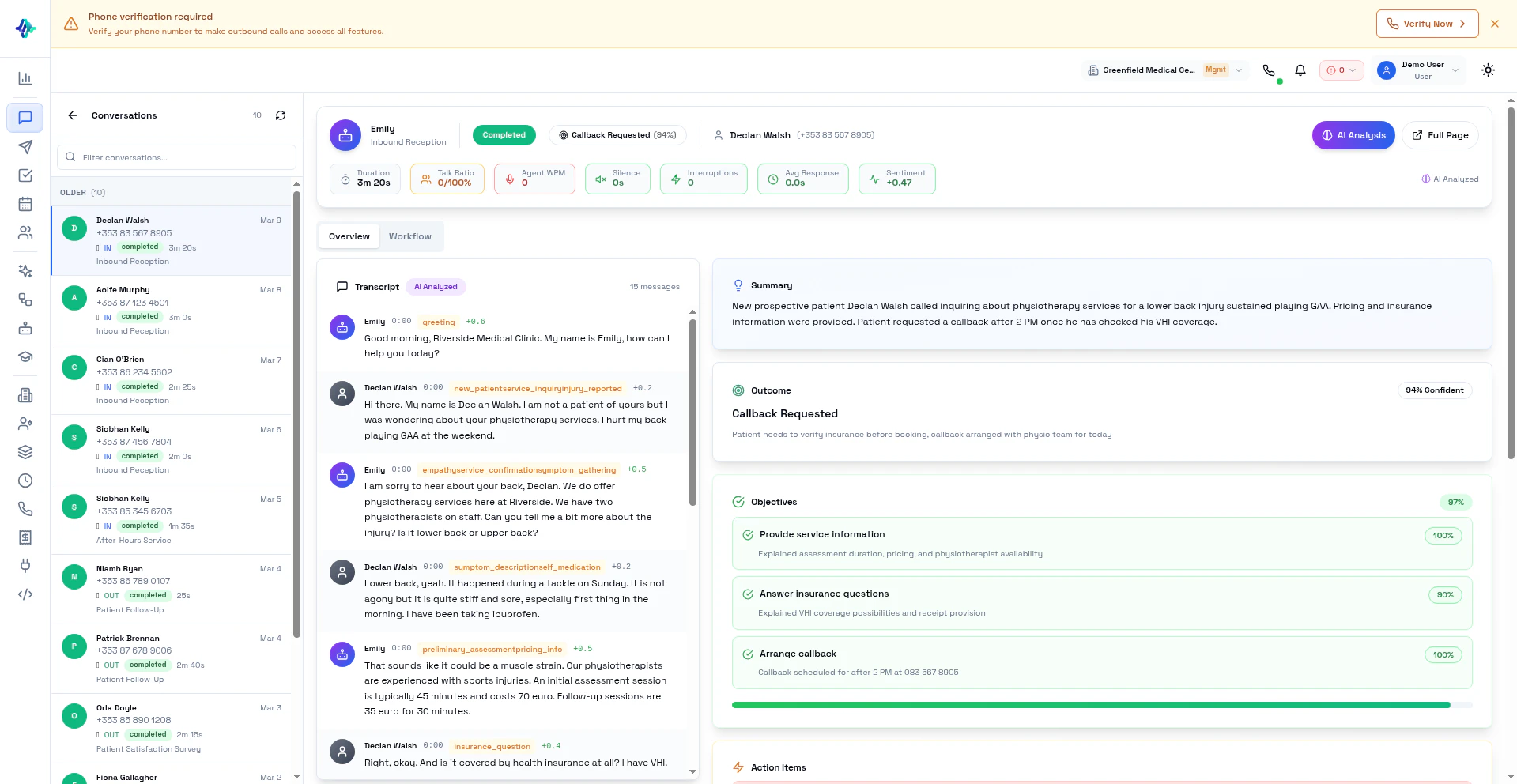
Task: Click the phone icon in top header
Action: pos(1269,70)
